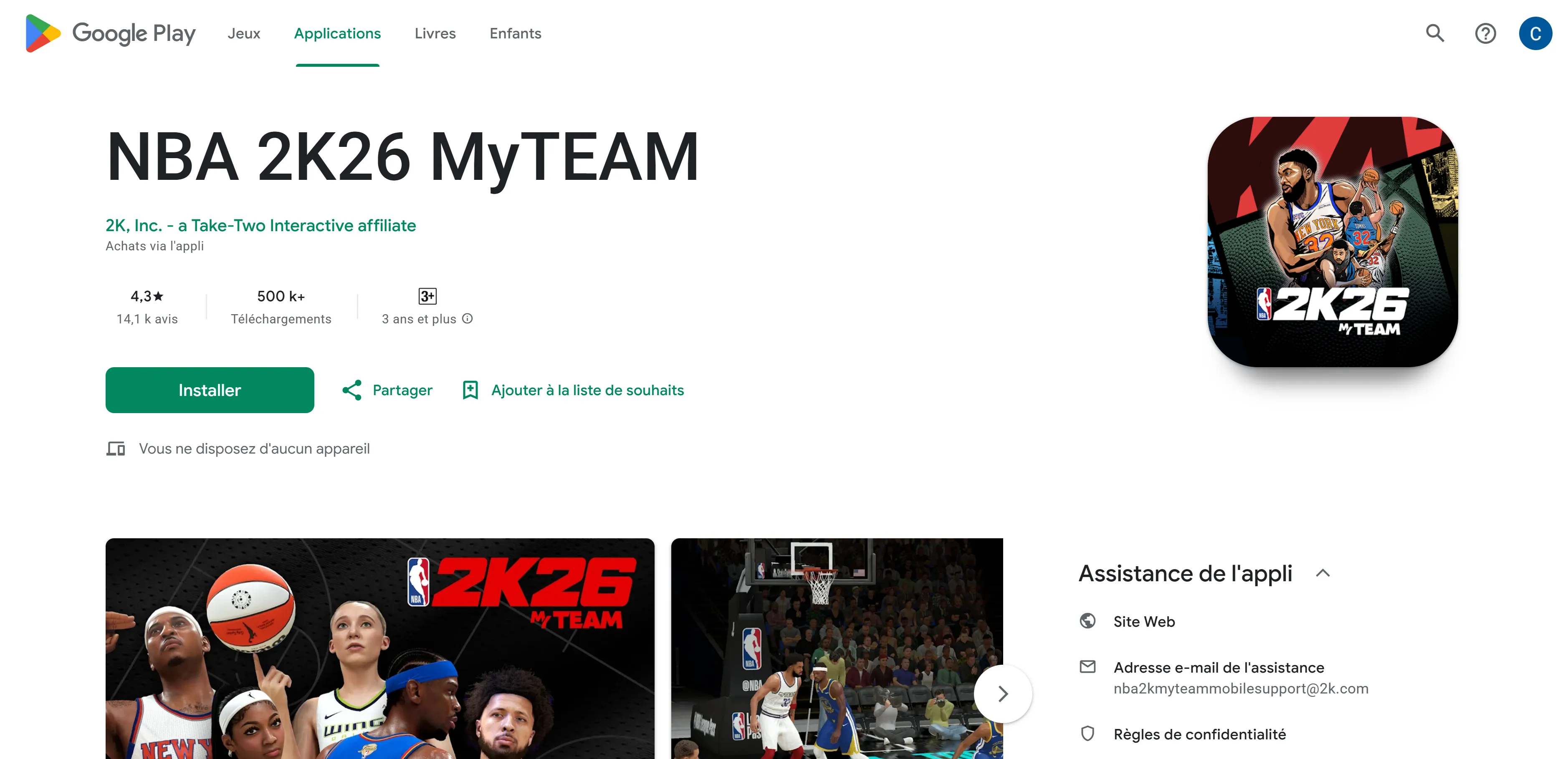Click the envelope icon for support email

click(x=1087, y=666)
